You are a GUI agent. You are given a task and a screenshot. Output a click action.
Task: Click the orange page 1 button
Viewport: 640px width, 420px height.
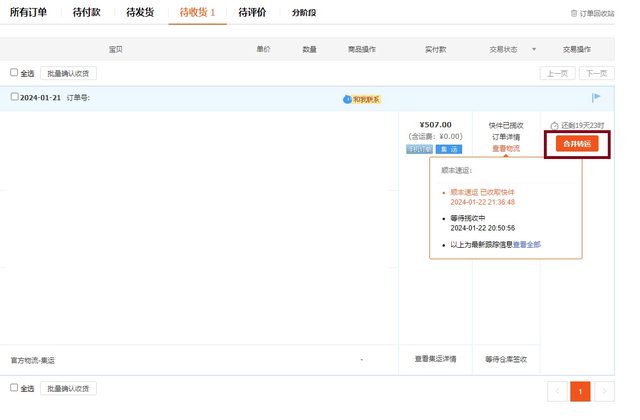[580, 391]
